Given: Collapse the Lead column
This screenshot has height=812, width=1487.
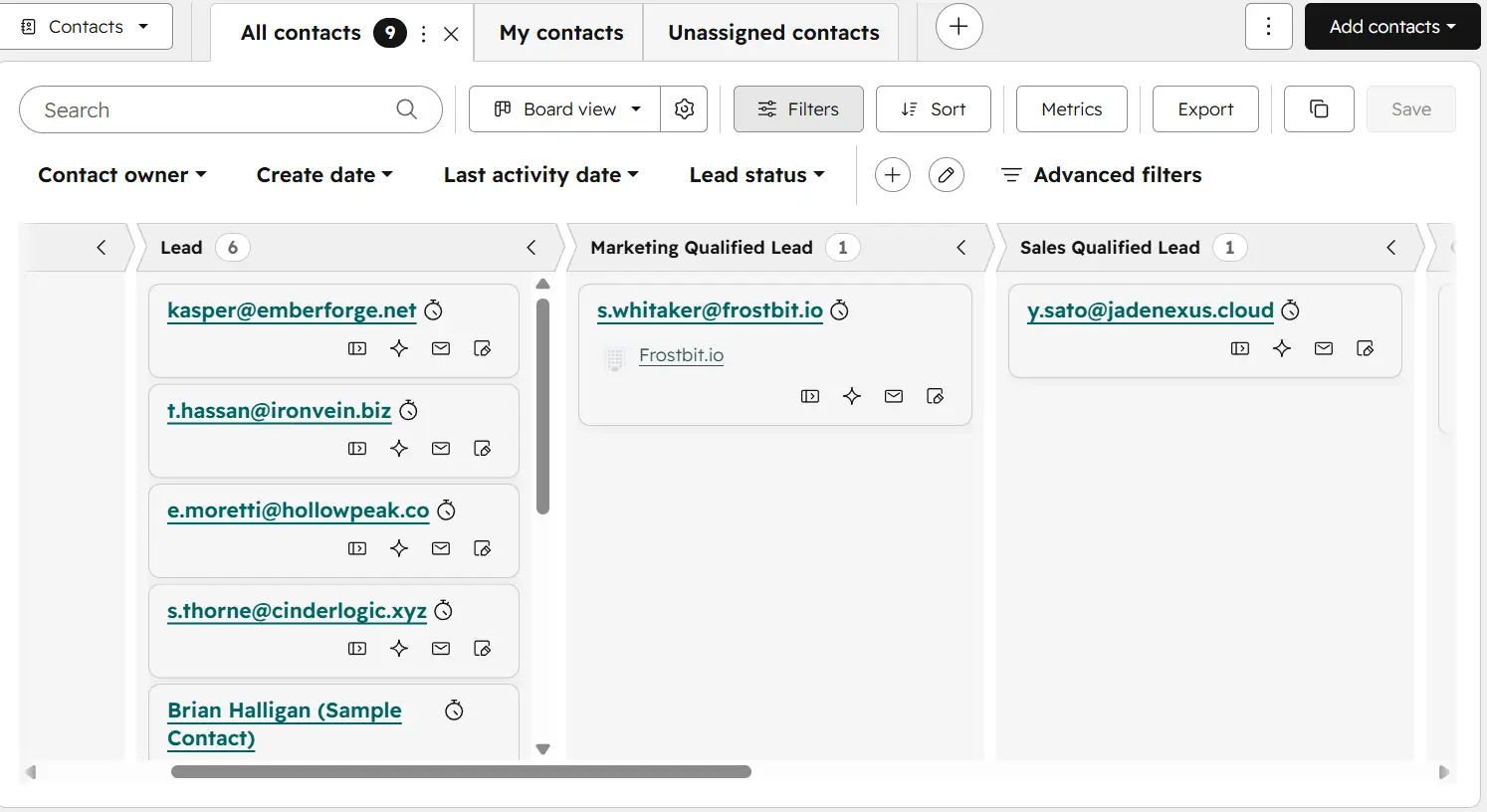Looking at the screenshot, I should pyautogui.click(x=531, y=248).
